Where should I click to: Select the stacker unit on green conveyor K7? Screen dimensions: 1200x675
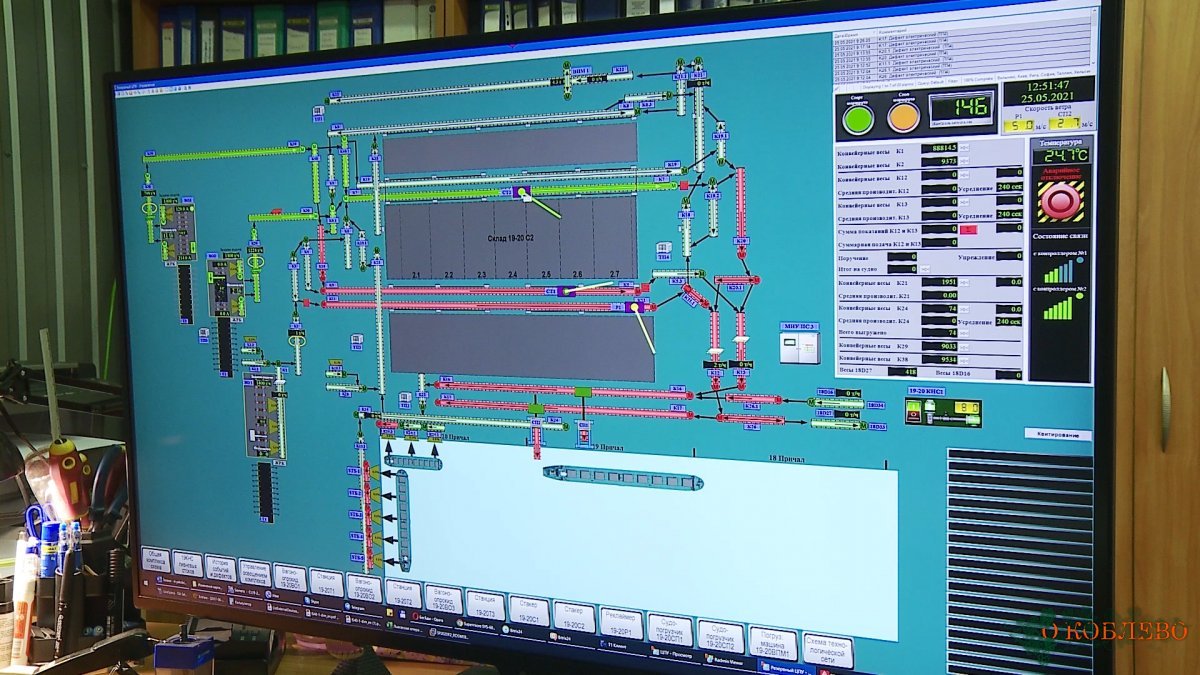point(523,192)
